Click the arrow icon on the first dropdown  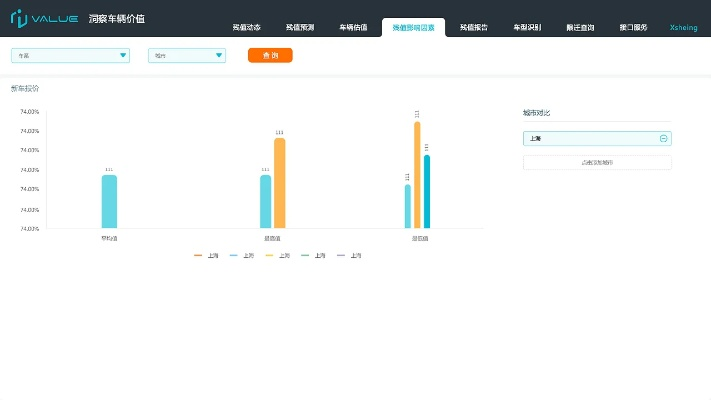point(122,55)
